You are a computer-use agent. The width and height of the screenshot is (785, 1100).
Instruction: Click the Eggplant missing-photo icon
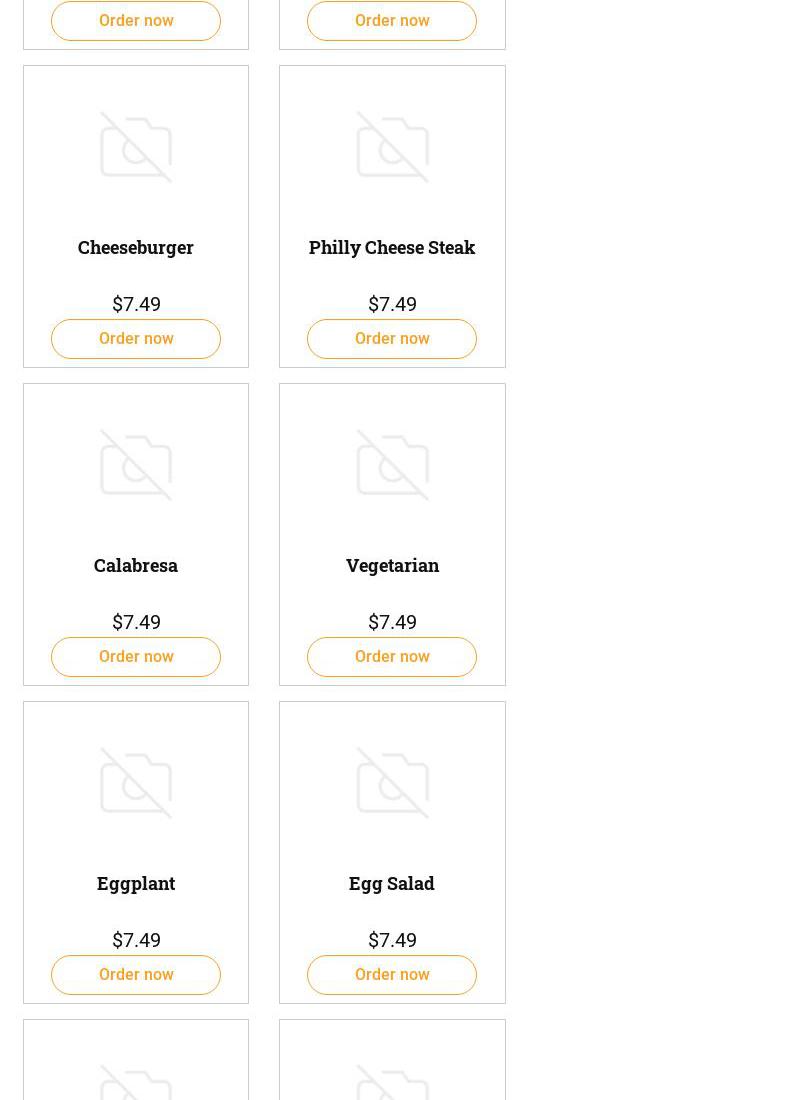(x=136, y=783)
